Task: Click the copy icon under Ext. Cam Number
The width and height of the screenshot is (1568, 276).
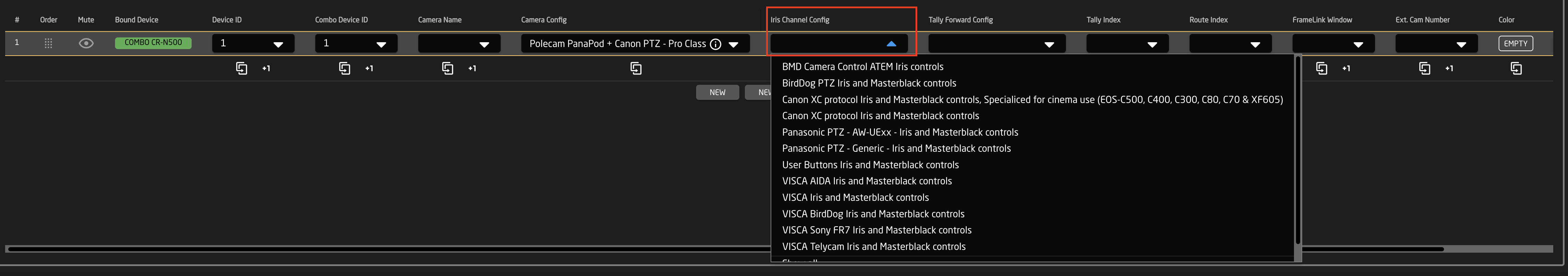Action: 1424,68
